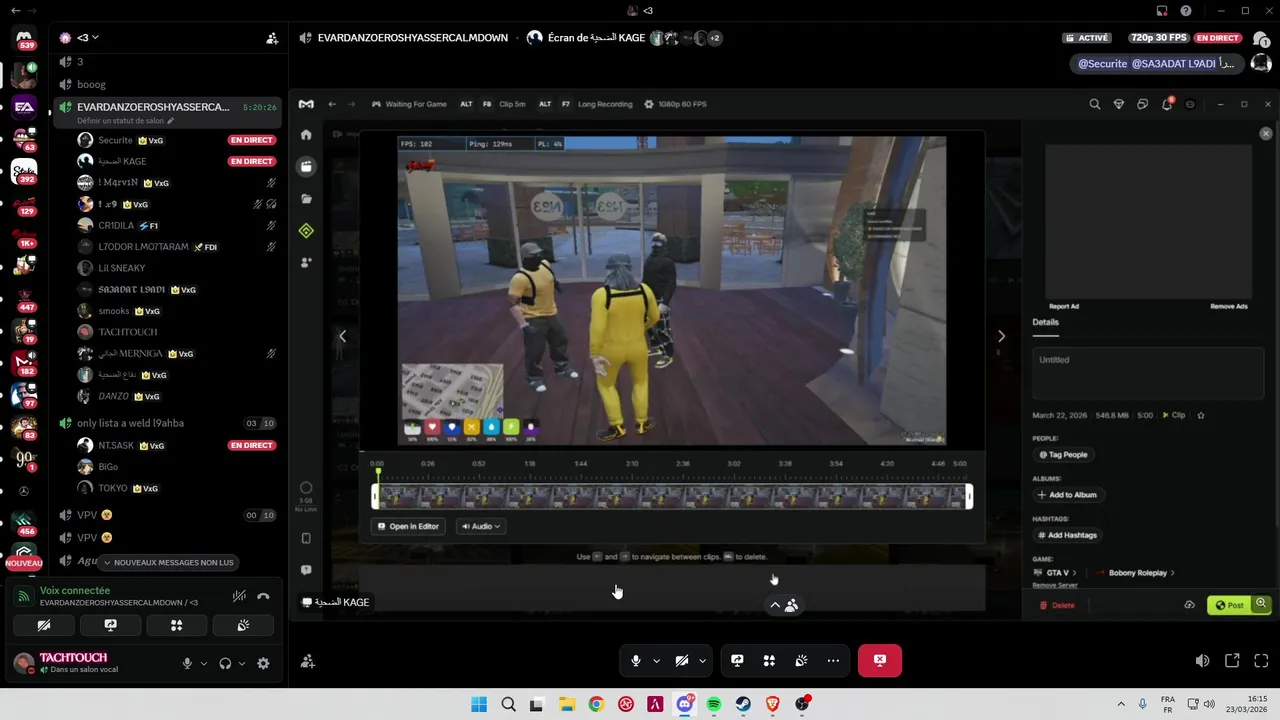Open Steam from the taskbar

[743, 704]
